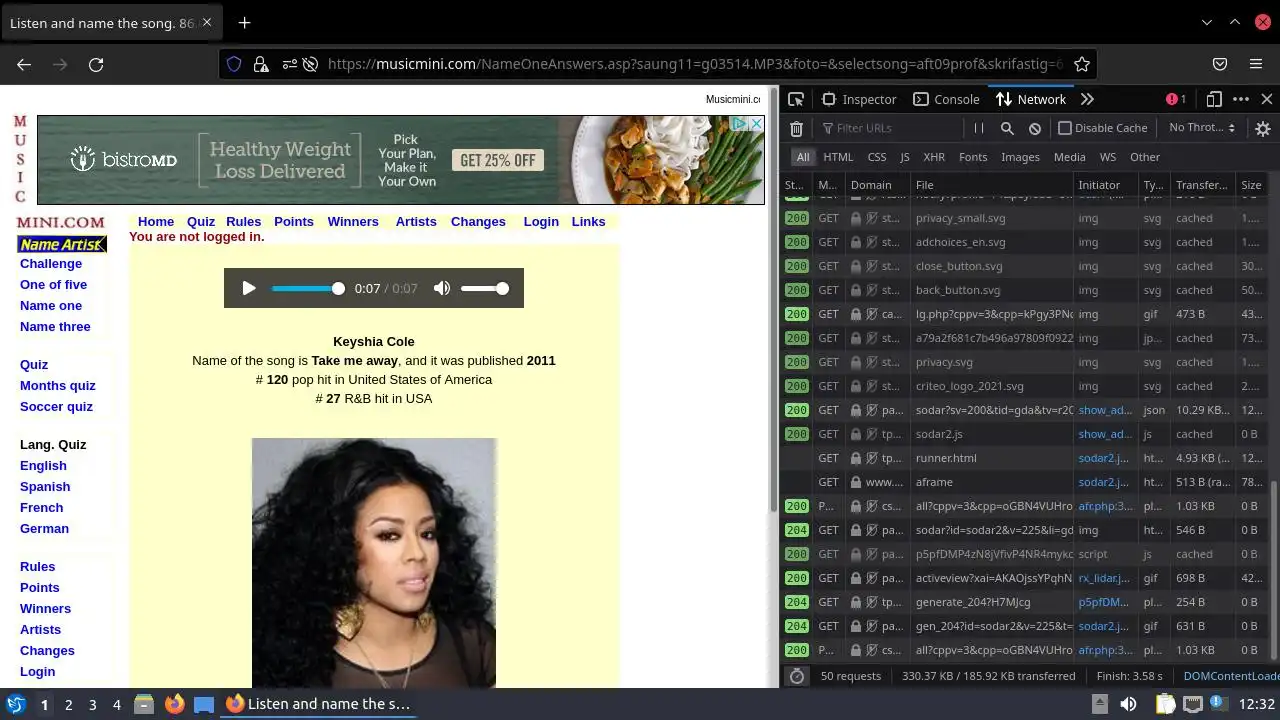Viewport: 1280px width, 720px height.
Task: Open the Home navigation link
Action: [156, 222]
